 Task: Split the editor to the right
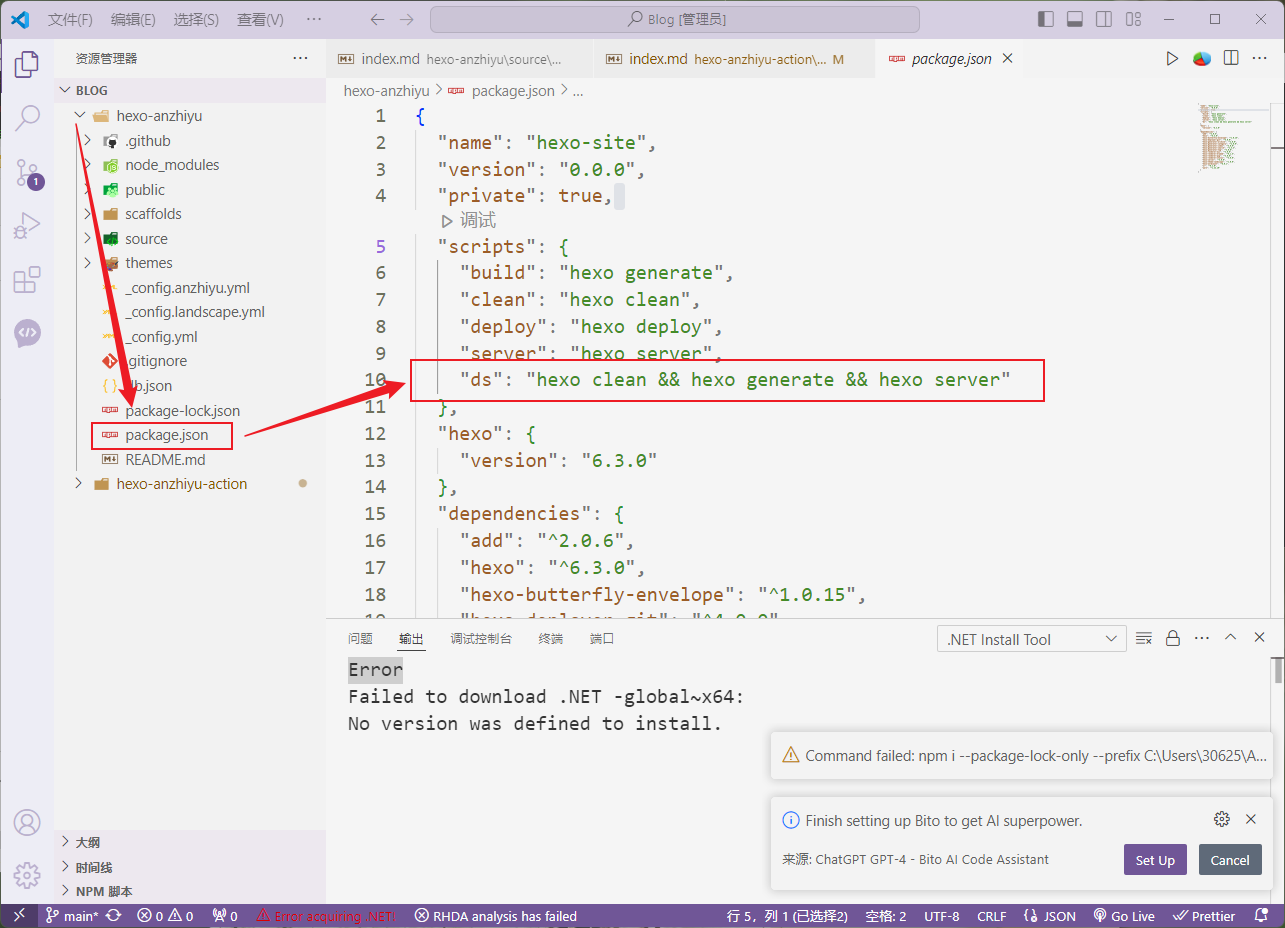pos(1231,59)
